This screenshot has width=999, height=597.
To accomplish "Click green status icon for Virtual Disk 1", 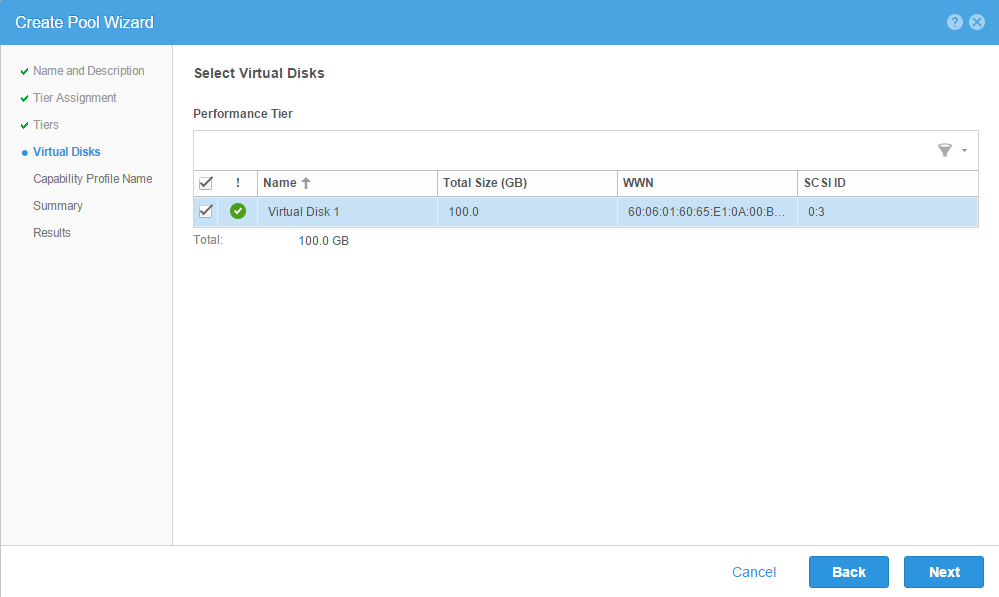I will tap(238, 211).
